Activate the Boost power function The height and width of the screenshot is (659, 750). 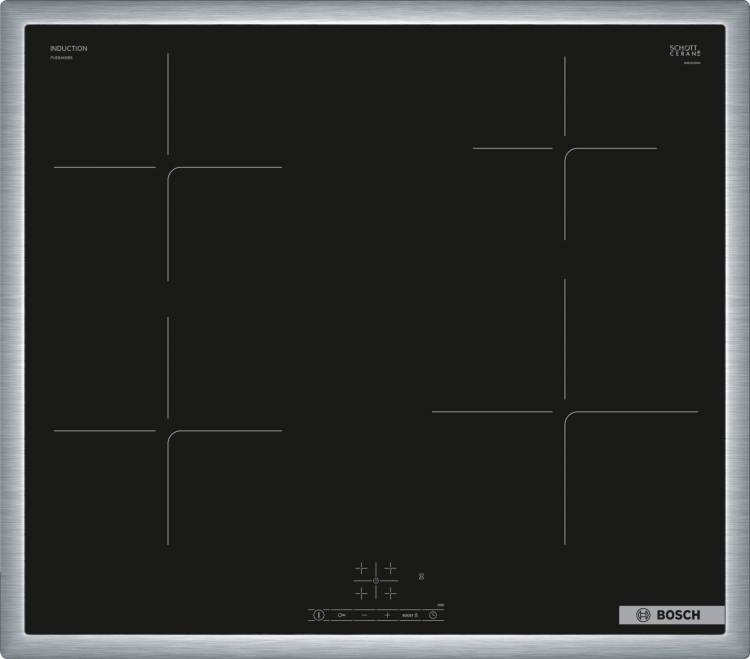(x=409, y=615)
